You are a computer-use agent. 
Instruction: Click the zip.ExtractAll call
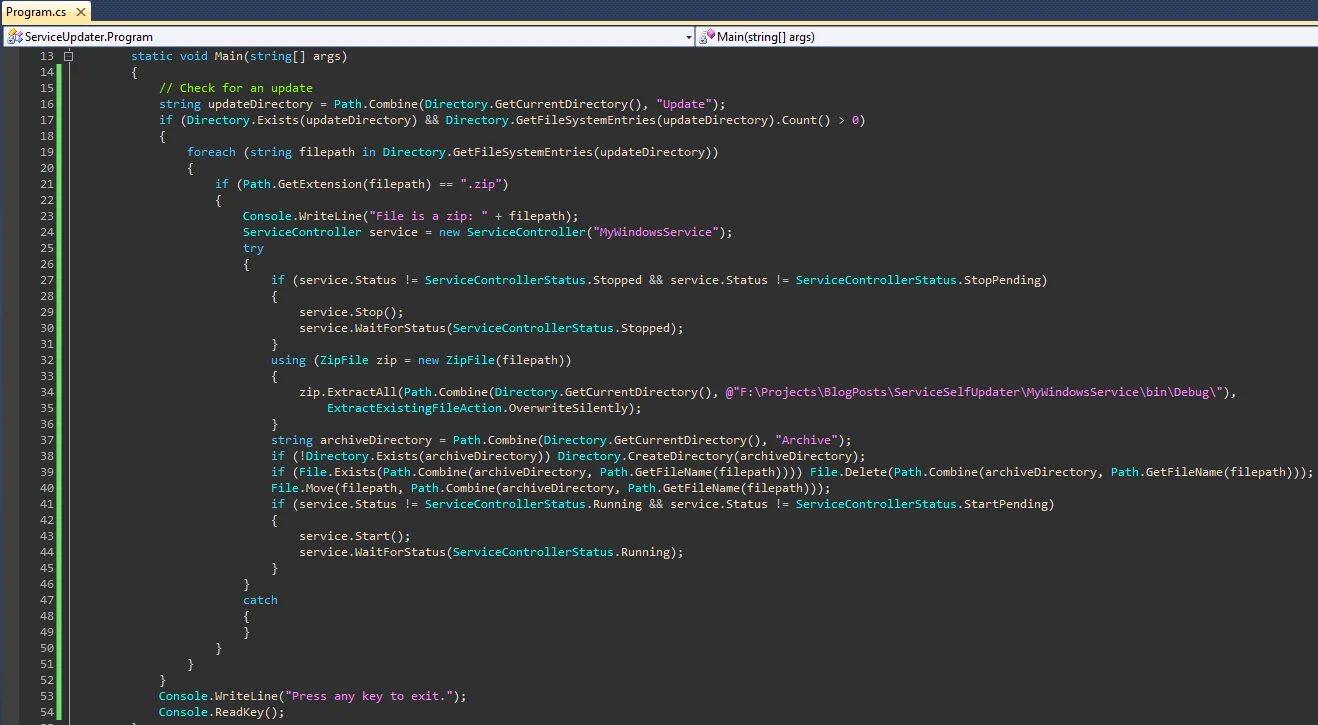348,392
